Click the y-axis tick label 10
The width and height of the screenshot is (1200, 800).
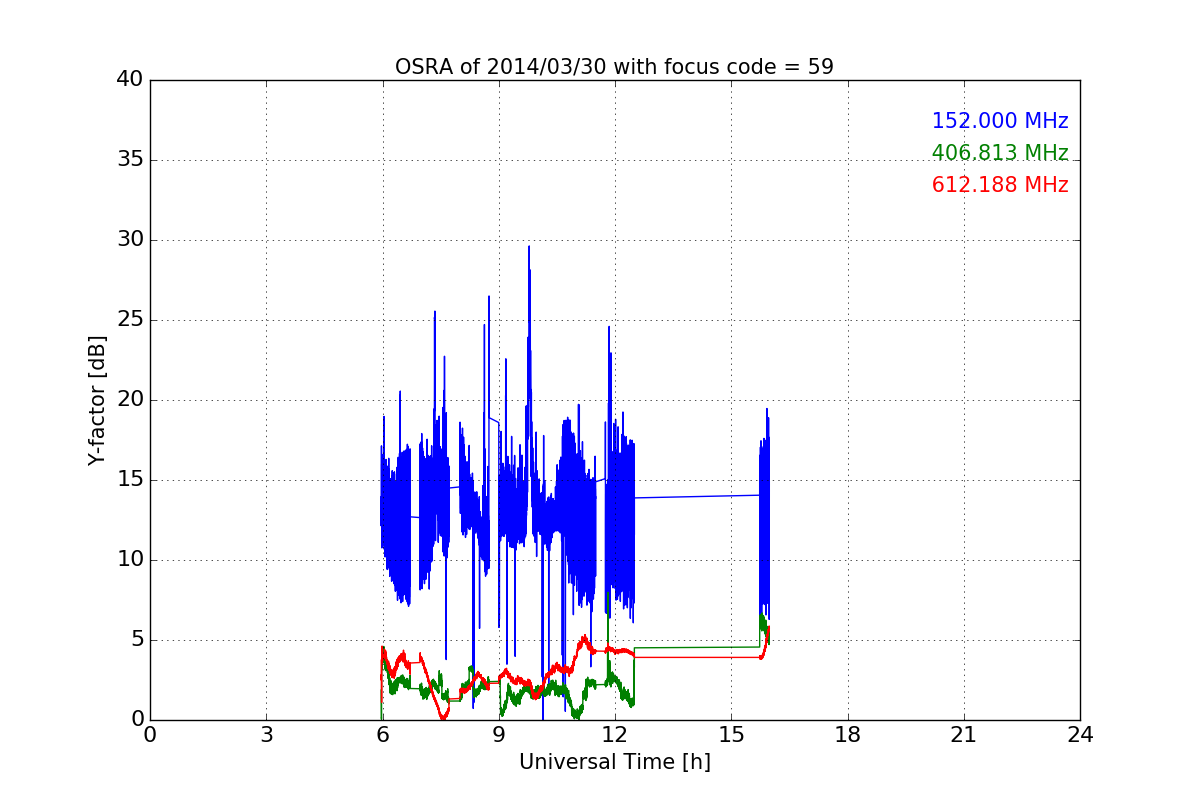tap(130, 560)
